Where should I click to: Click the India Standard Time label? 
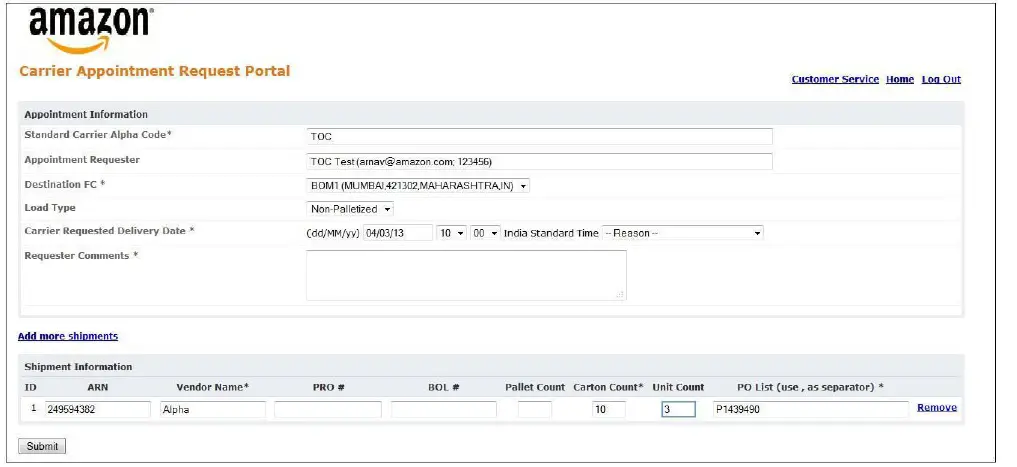551,233
